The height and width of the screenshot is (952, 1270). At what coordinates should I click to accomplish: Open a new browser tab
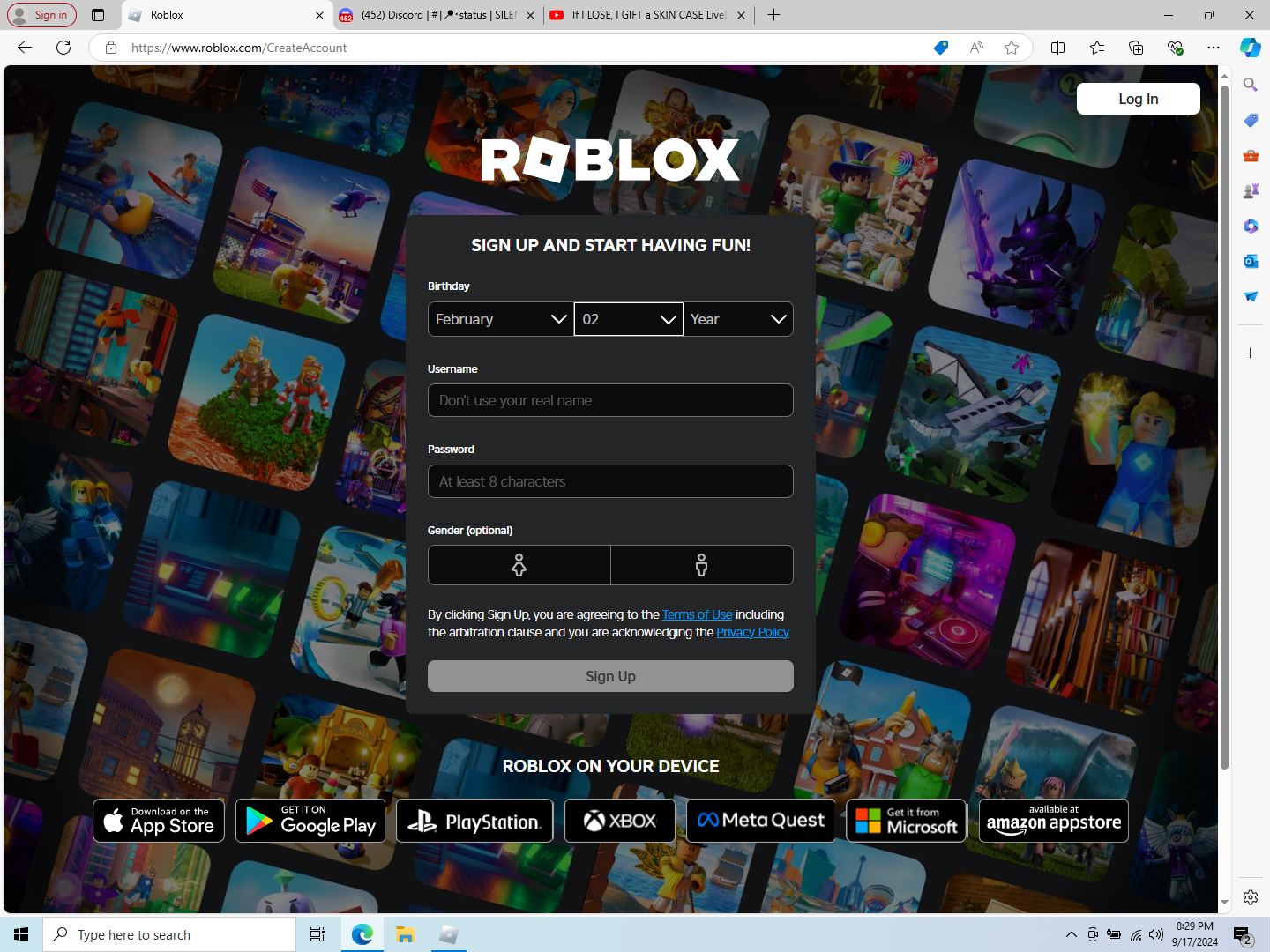point(773,15)
